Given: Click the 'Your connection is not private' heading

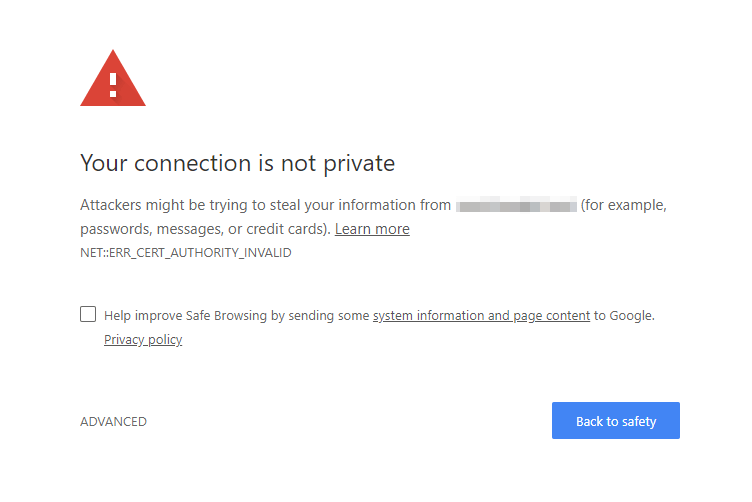Looking at the screenshot, I should pyautogui.click(x=237, y=163).
